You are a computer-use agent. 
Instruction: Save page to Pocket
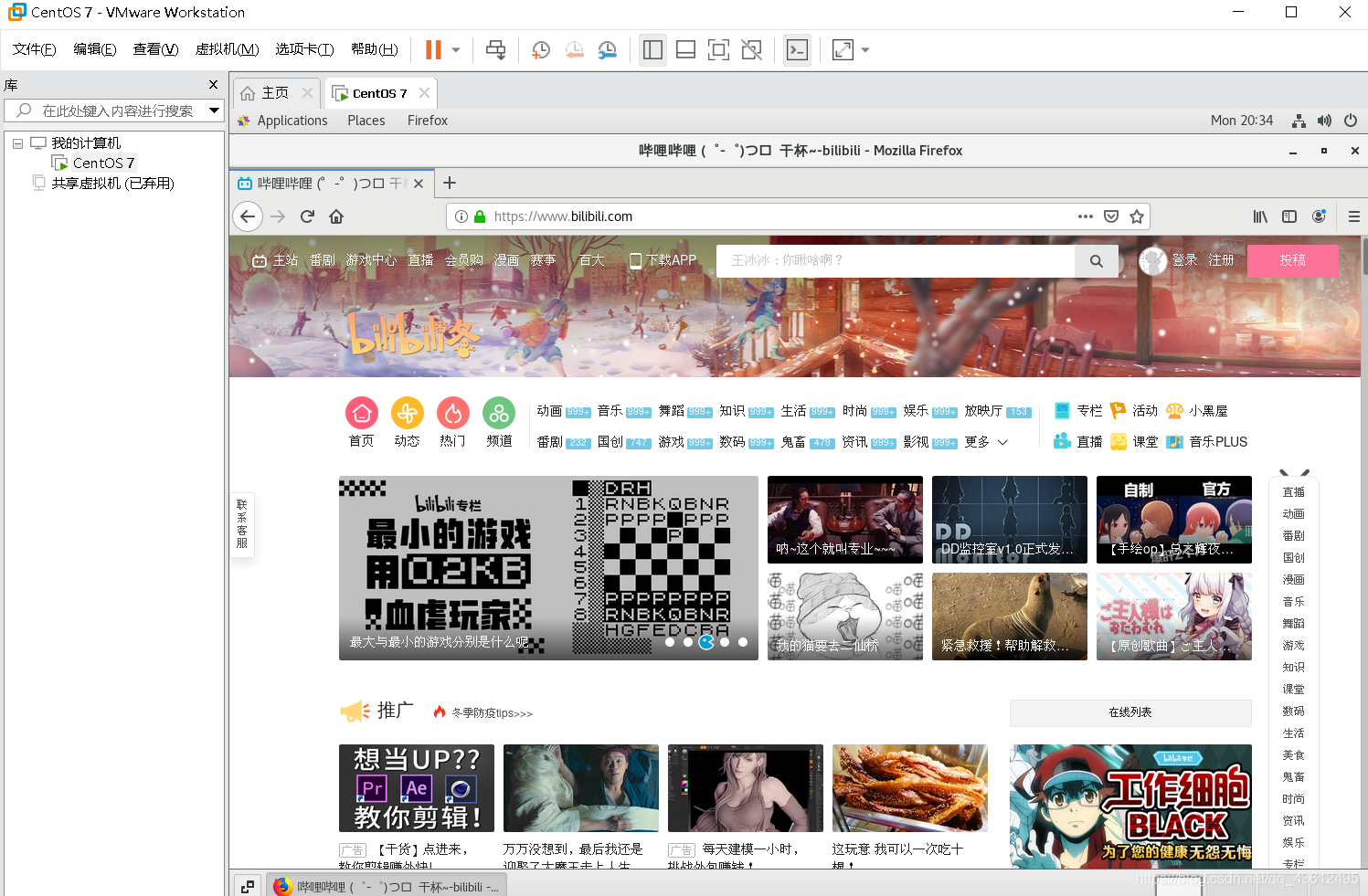click(1110, 216)
